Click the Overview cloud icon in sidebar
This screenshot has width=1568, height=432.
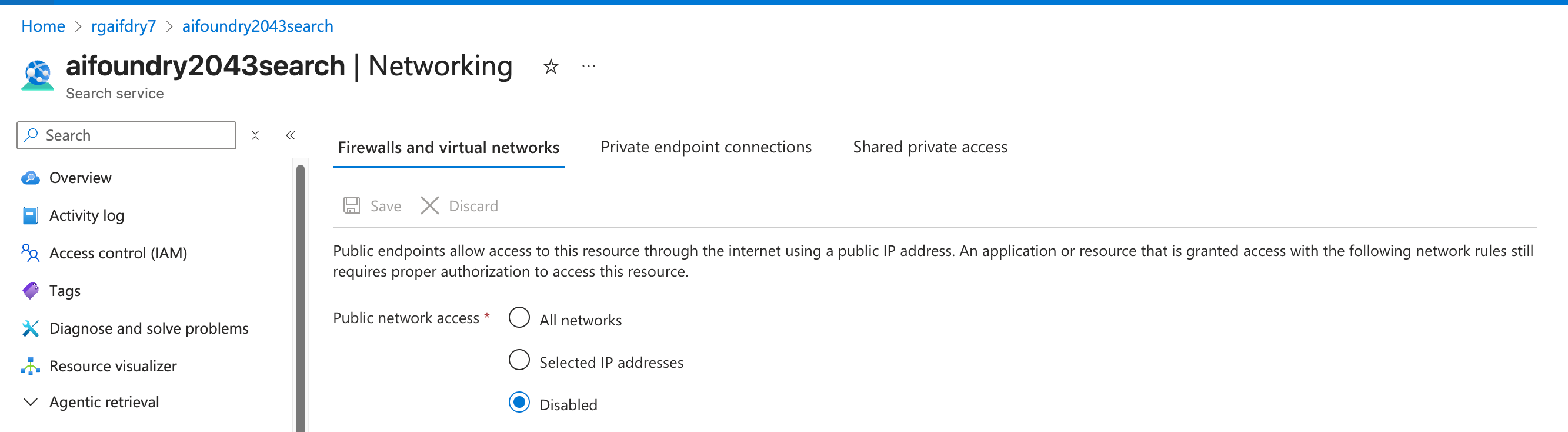pyautogui.click(x=31, y=178)
